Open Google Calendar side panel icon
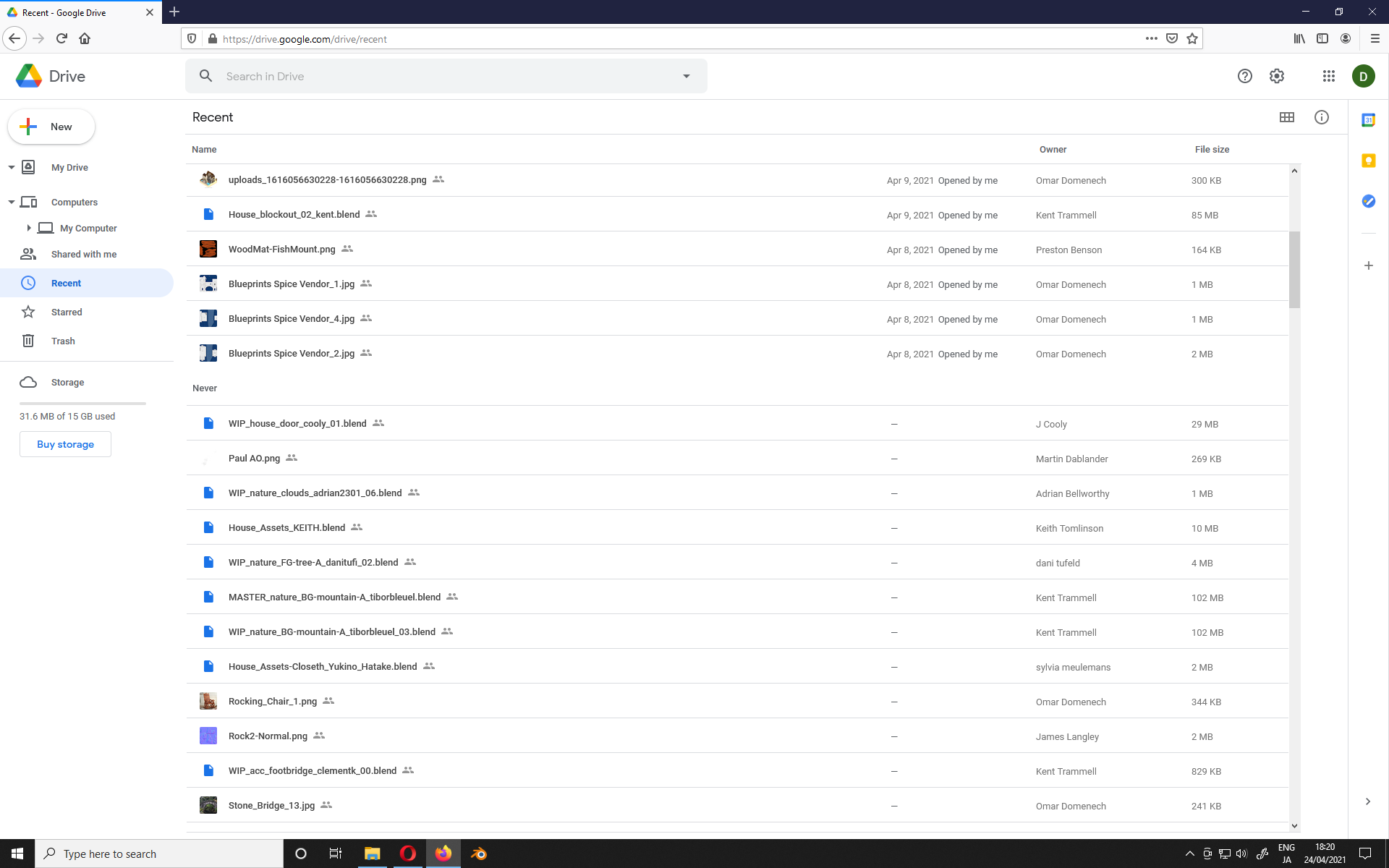1389x868 pixels. (x=1368, y=120)
